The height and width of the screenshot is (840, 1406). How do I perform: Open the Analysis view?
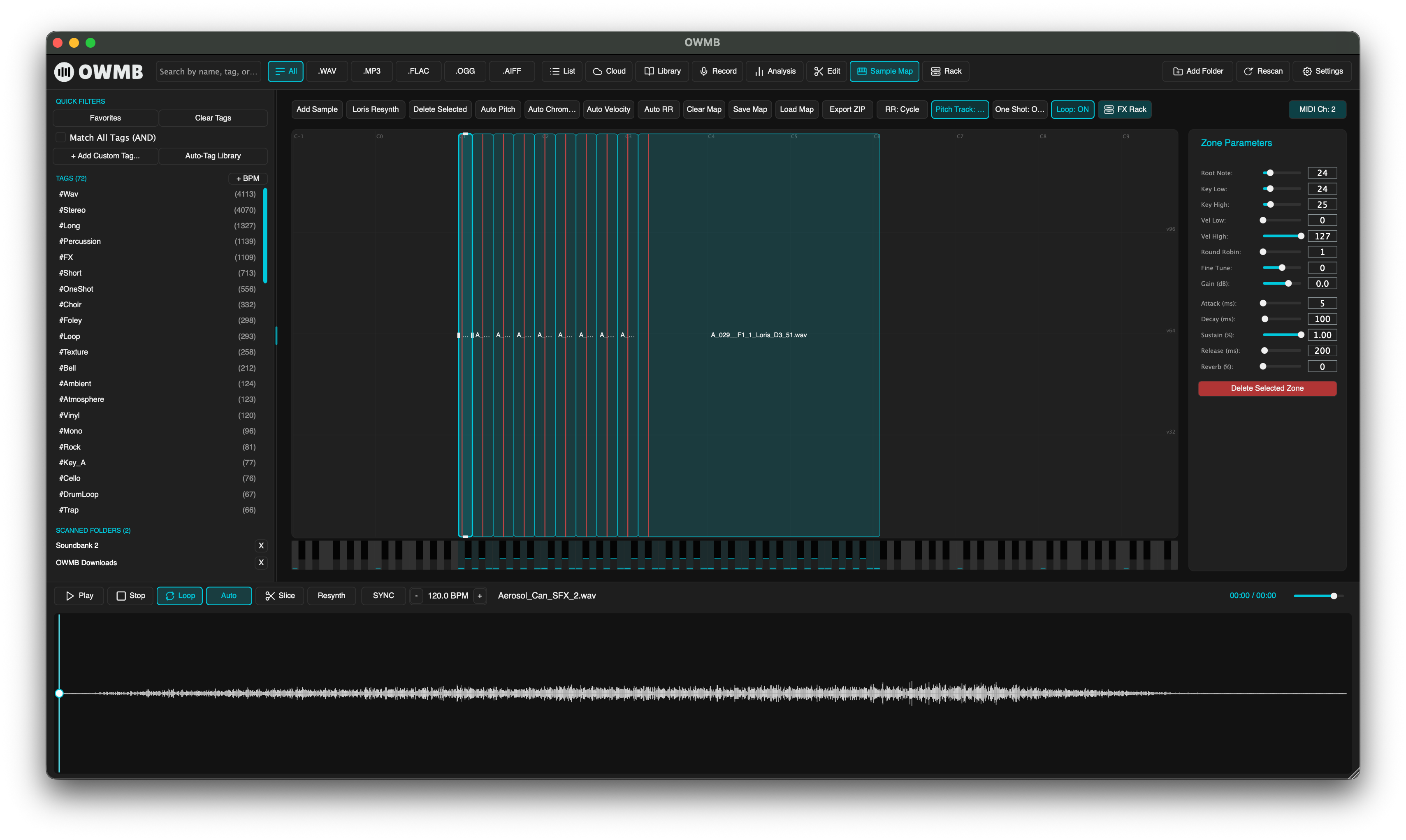(x=774, y=71)
